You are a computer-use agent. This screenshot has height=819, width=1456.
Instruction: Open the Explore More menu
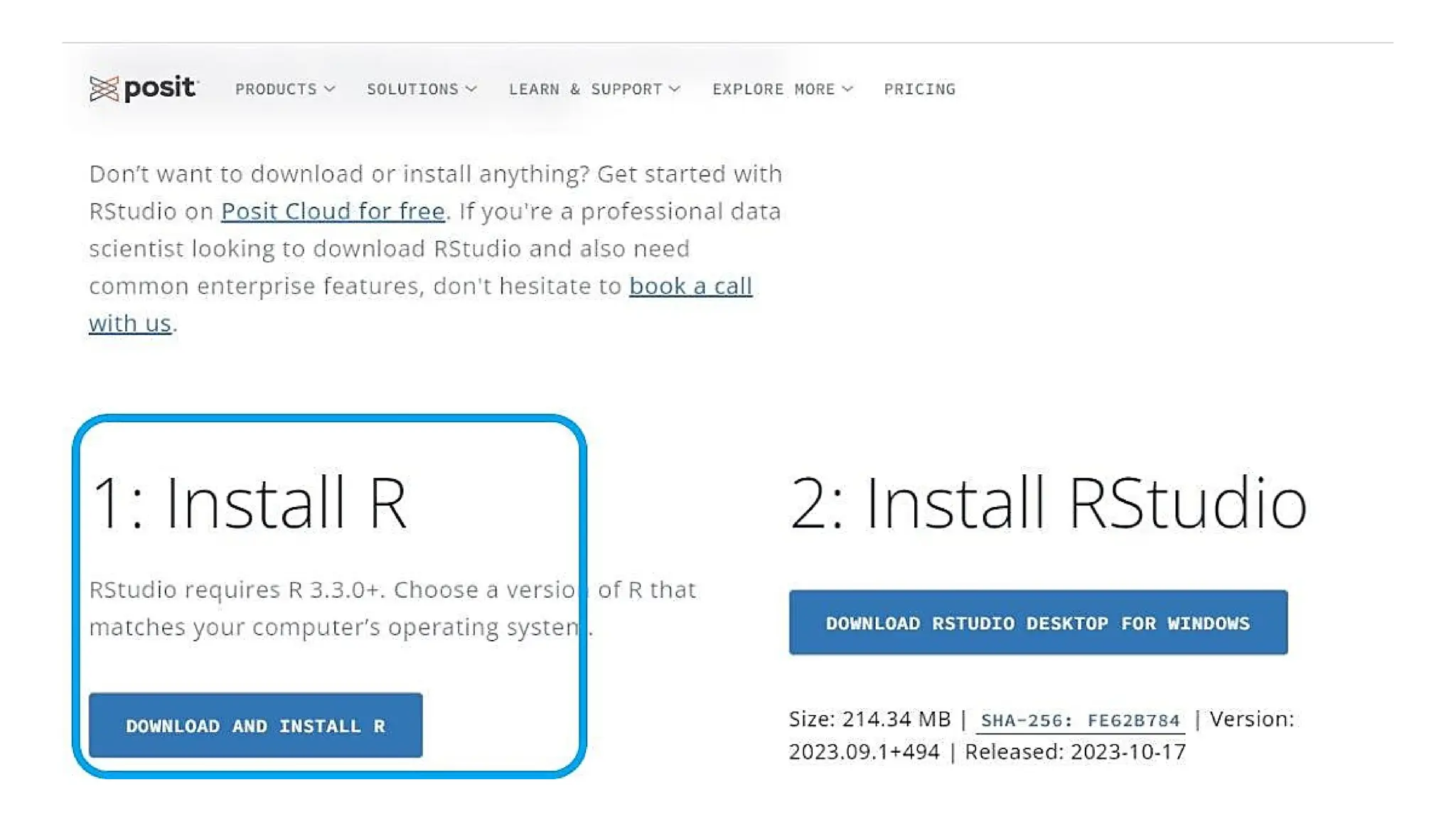coord(773,89)
